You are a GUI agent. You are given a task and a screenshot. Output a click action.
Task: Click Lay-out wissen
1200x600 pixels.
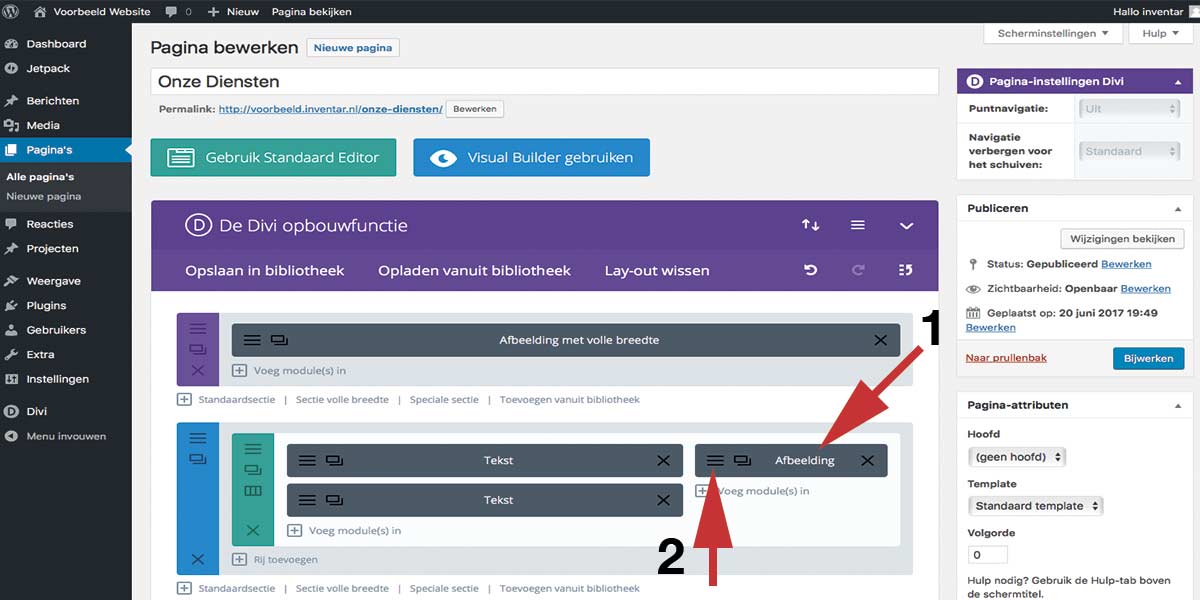tap(657, 270)
